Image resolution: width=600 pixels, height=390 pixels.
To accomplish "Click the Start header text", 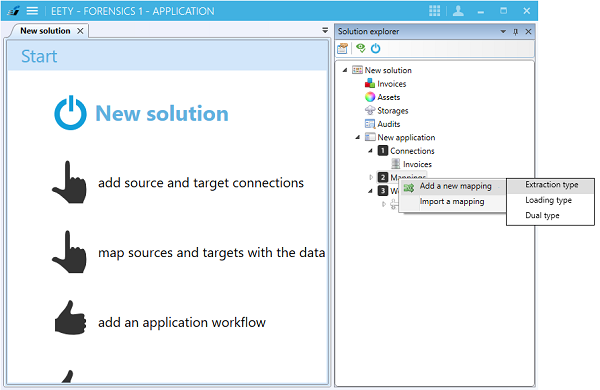I will pyautogui.click(x=39, y=56).
